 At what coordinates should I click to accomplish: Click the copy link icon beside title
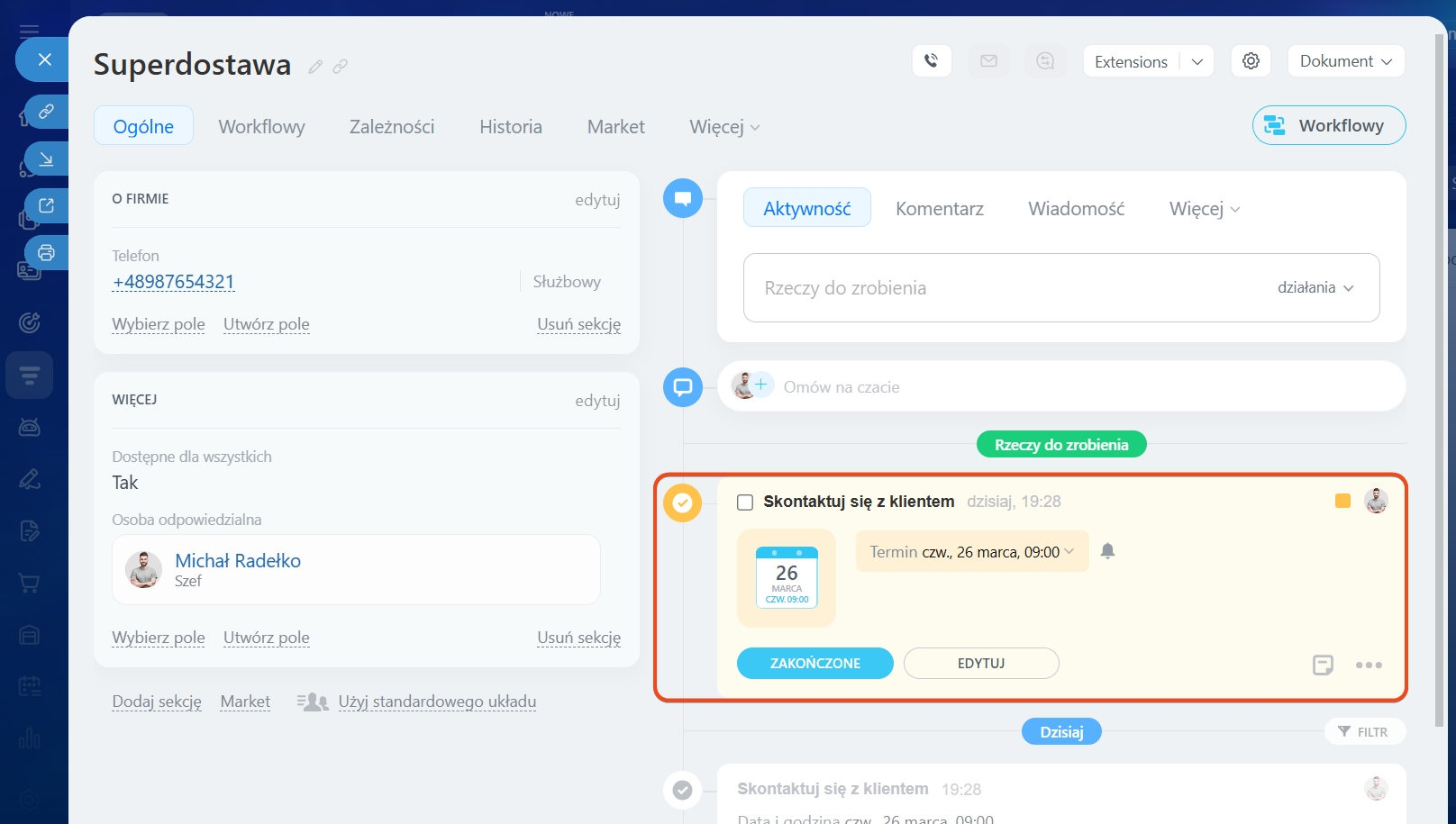point(340,67)
